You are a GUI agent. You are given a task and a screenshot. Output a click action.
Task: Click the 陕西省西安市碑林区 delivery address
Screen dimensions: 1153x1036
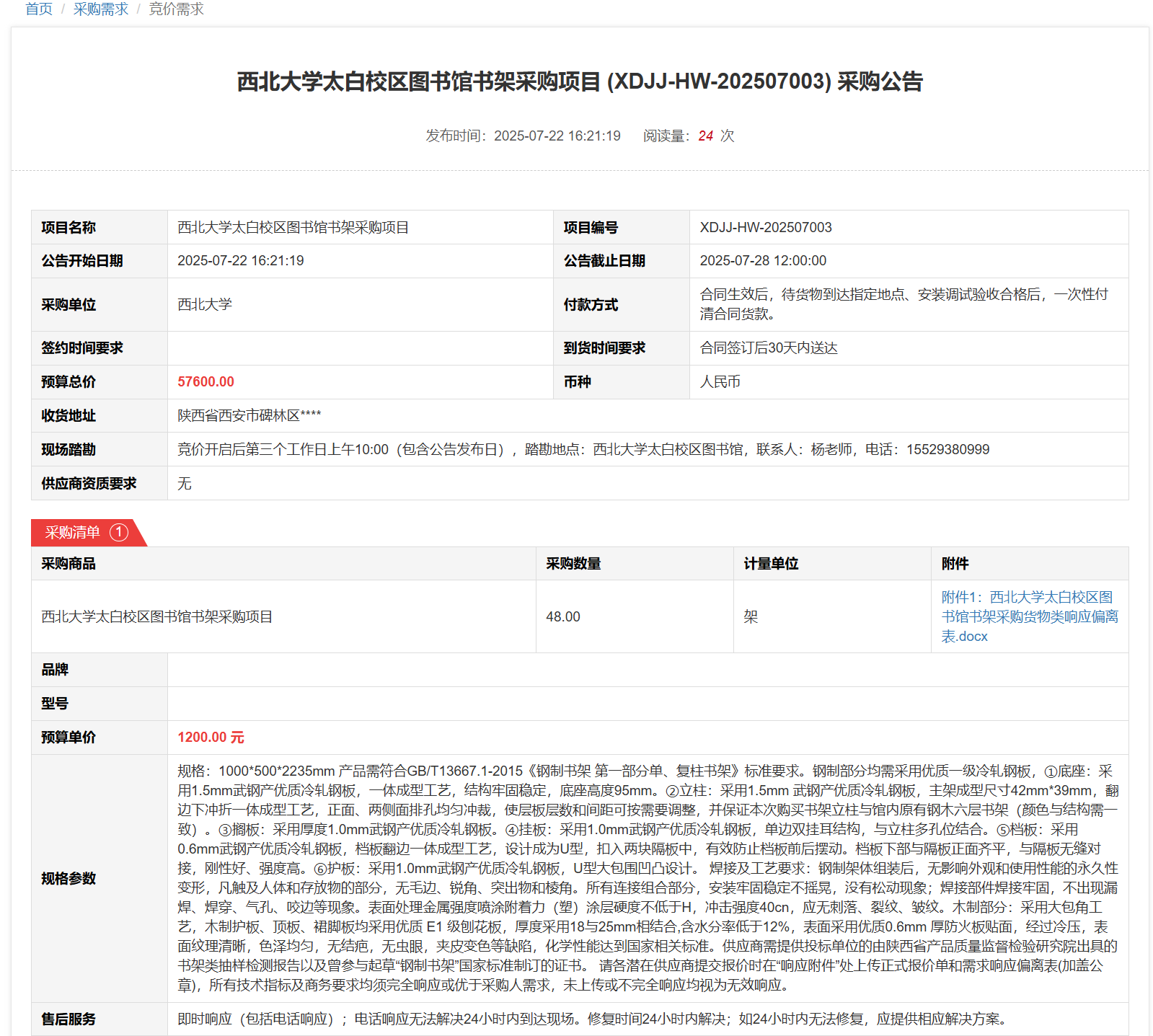click(249, 416)
